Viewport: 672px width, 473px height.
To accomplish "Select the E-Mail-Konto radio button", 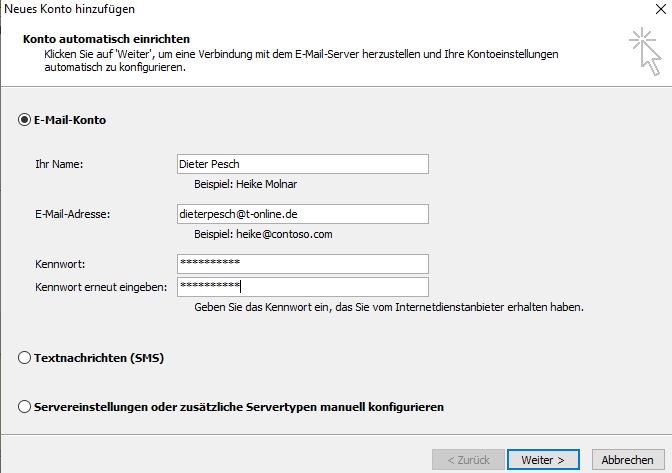I will 24,120.
